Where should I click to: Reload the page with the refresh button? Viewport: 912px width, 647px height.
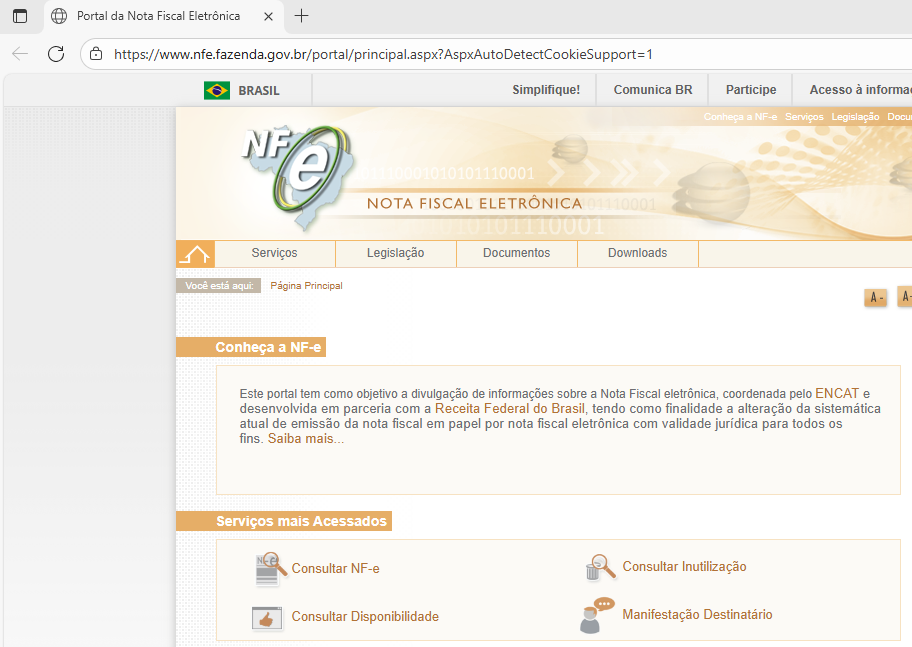pos(56,54)
